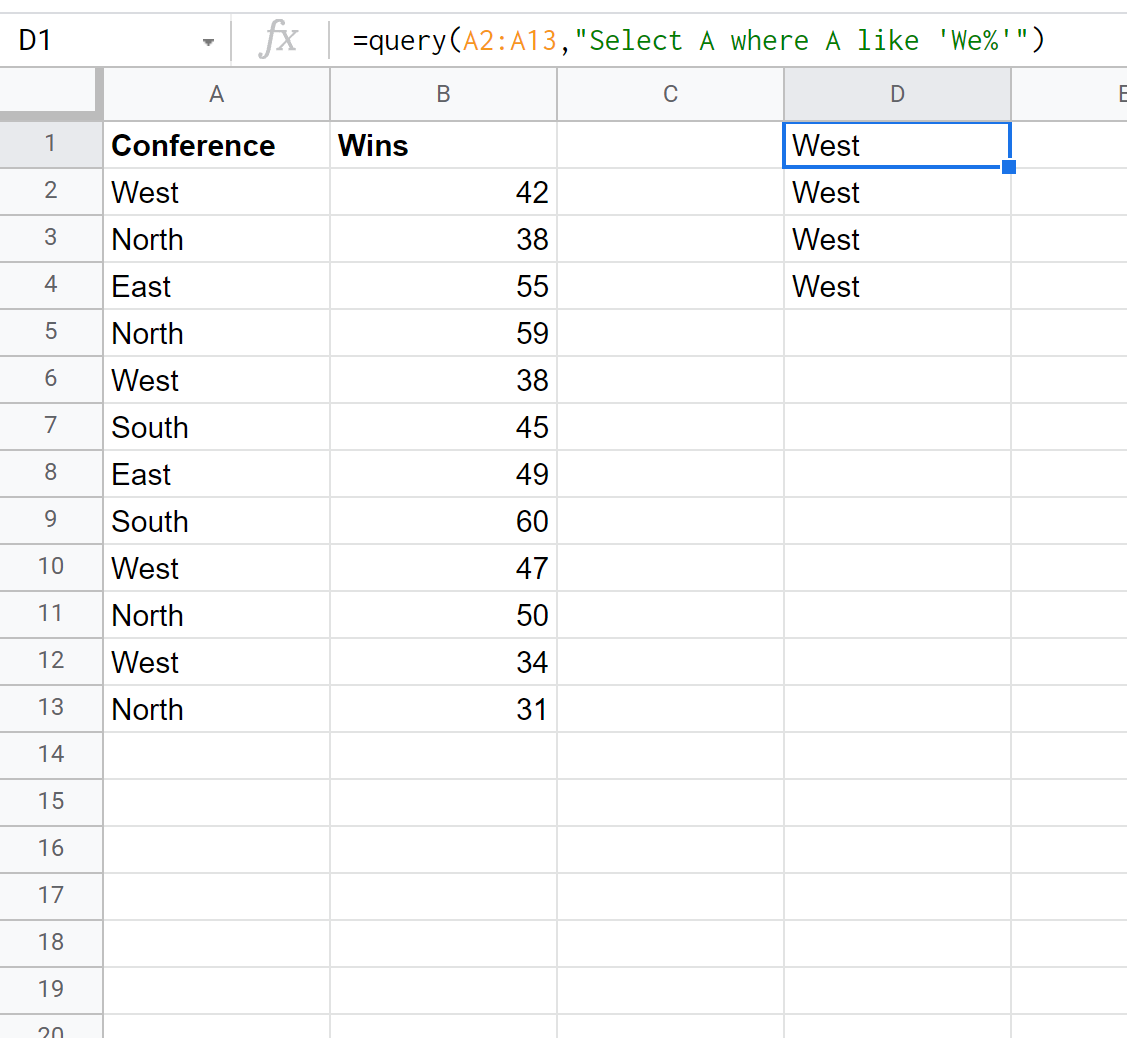Click the empty cell C5
Image resolution: width=1127 pixels, height=1038 pixels.
tap(670, 333)
